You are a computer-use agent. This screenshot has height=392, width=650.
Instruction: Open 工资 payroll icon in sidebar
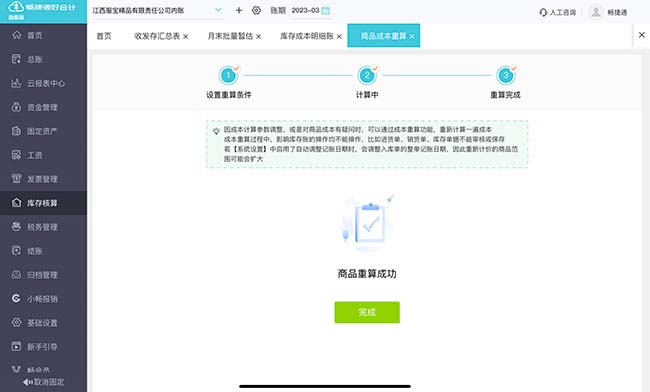pyautogui.click(x=16, y=155)
